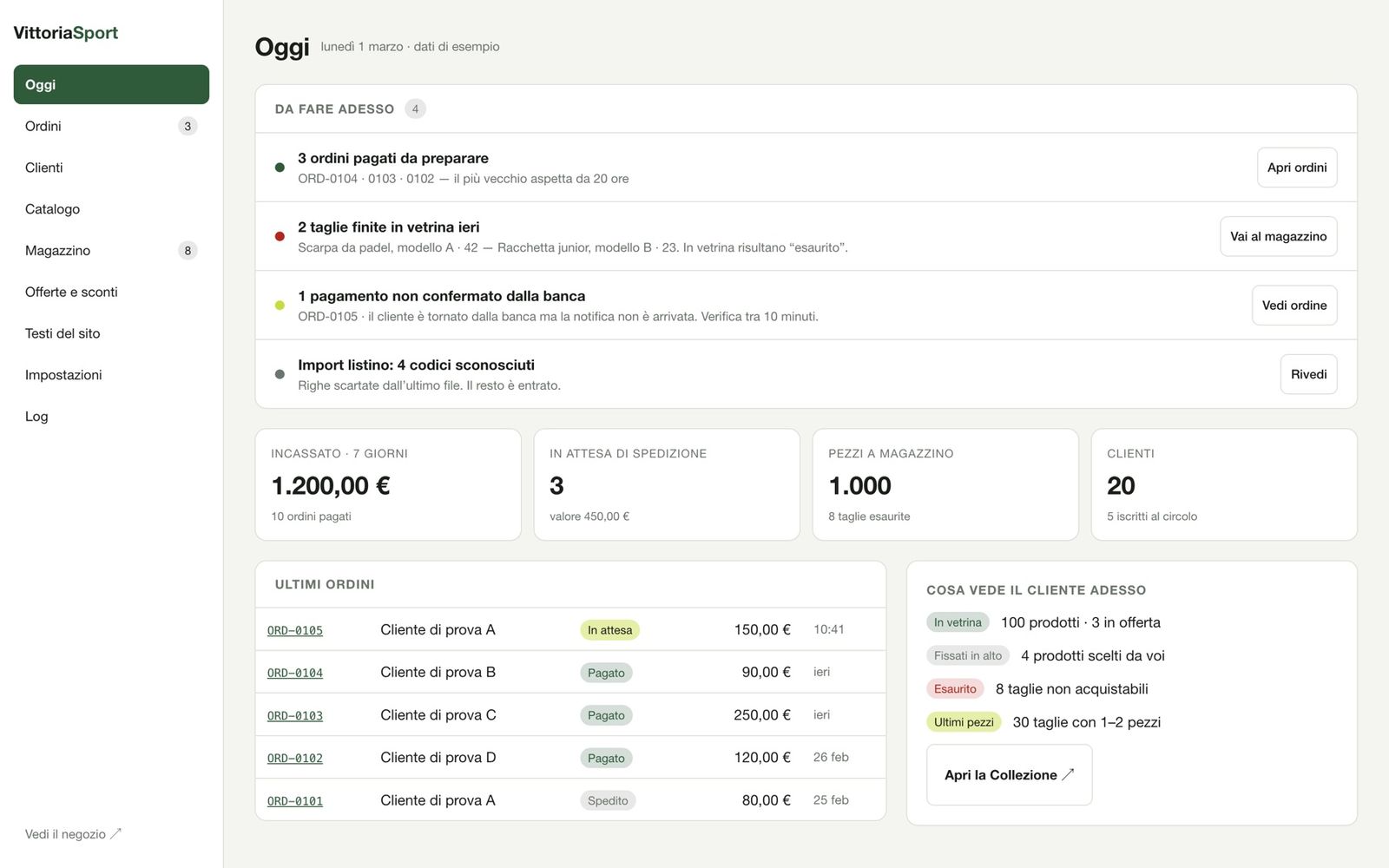This screenshot has height=868, width=1389.
Task: Click the Fissati in alto tag
Action: pyautogui.click(x=968, y=655)
